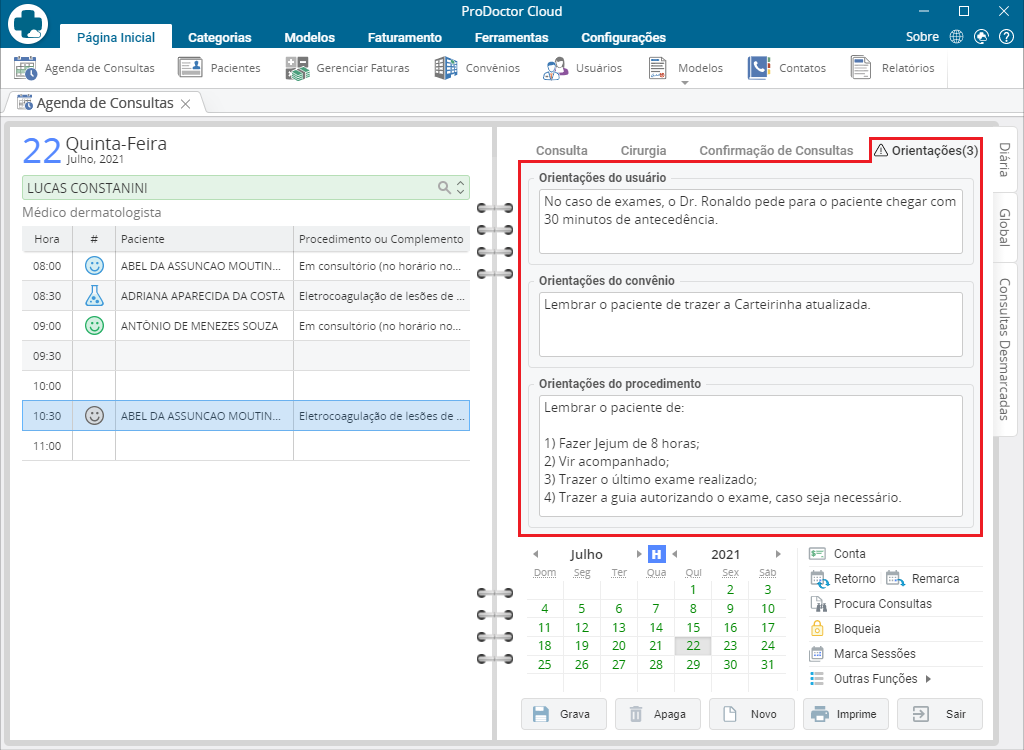This screenshot has width=1024, height=750.
Task: Click flask icon for Adriana Aparecida
Action: pyautogui.click(x=95, y=296)
